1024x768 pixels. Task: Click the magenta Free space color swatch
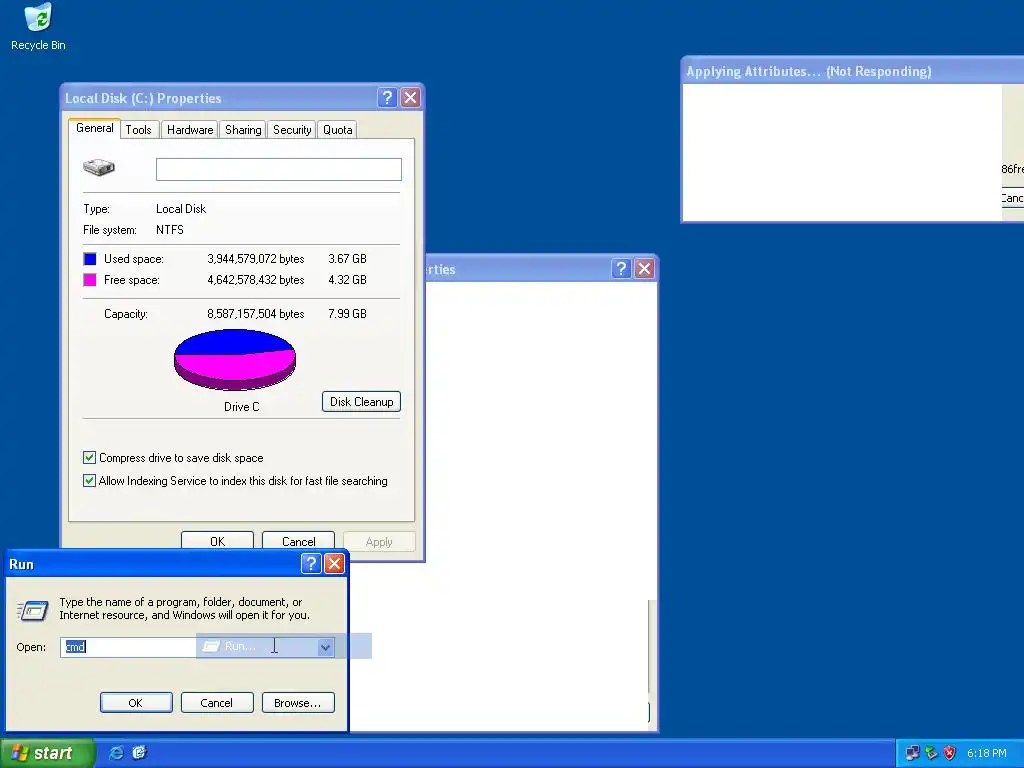(x=90, y=280)
